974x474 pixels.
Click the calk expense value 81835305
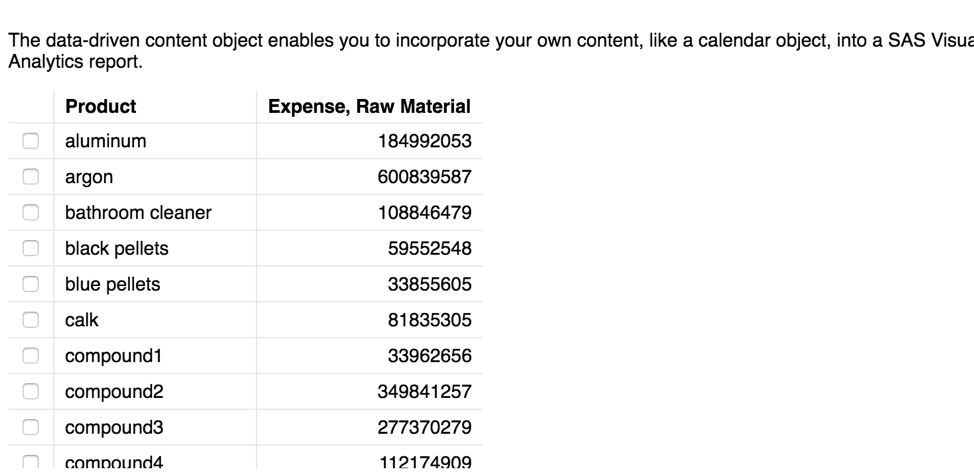click(x=430, y=321)
